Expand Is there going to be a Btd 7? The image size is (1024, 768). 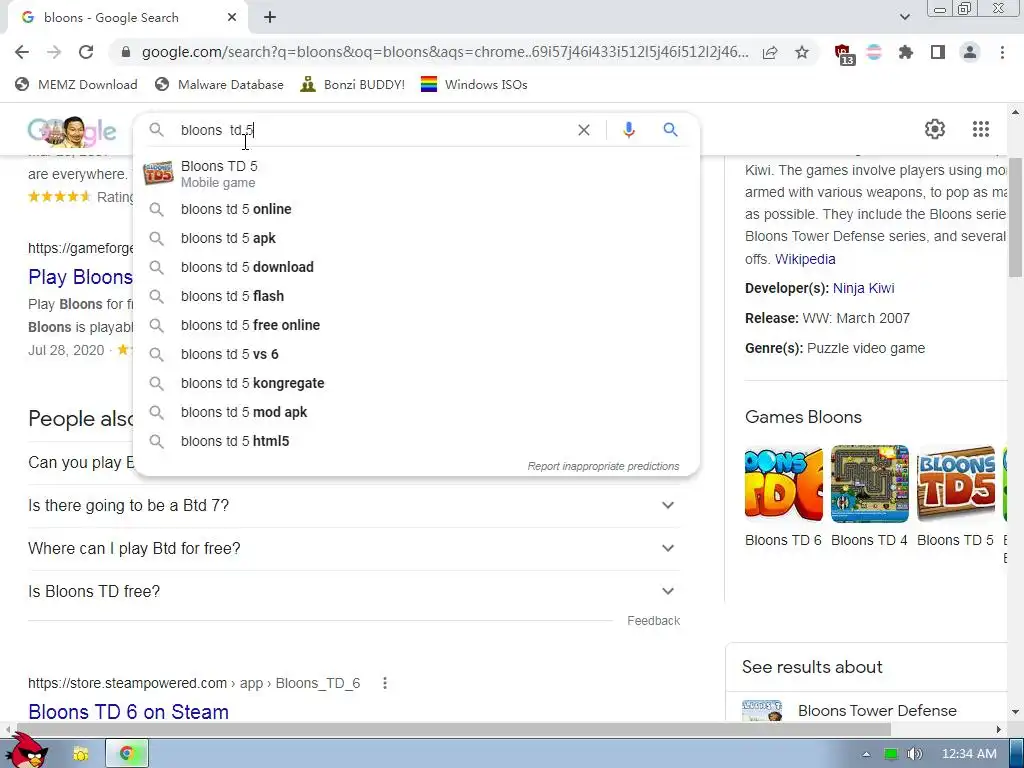pos(353,505)
